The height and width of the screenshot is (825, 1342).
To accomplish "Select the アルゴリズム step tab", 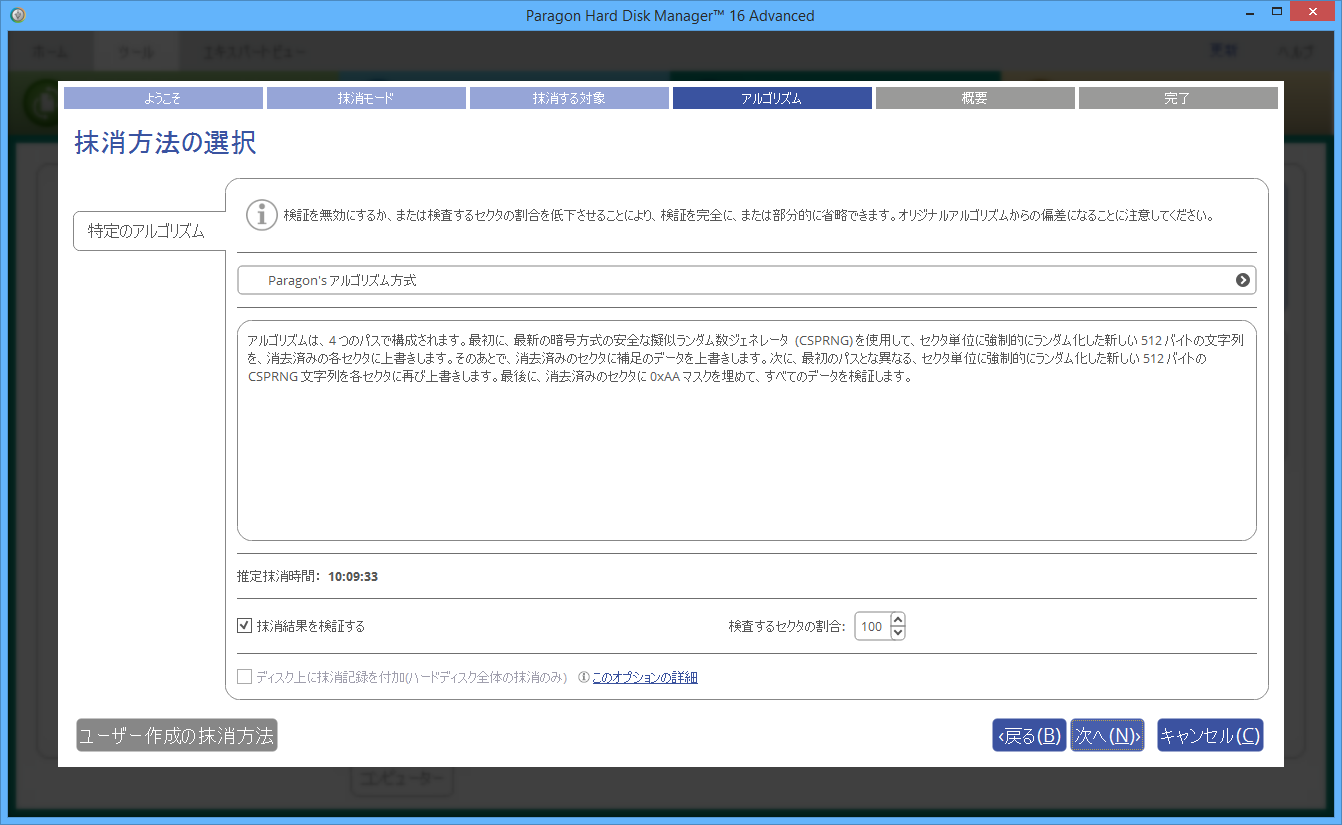I will pos(772,98).
